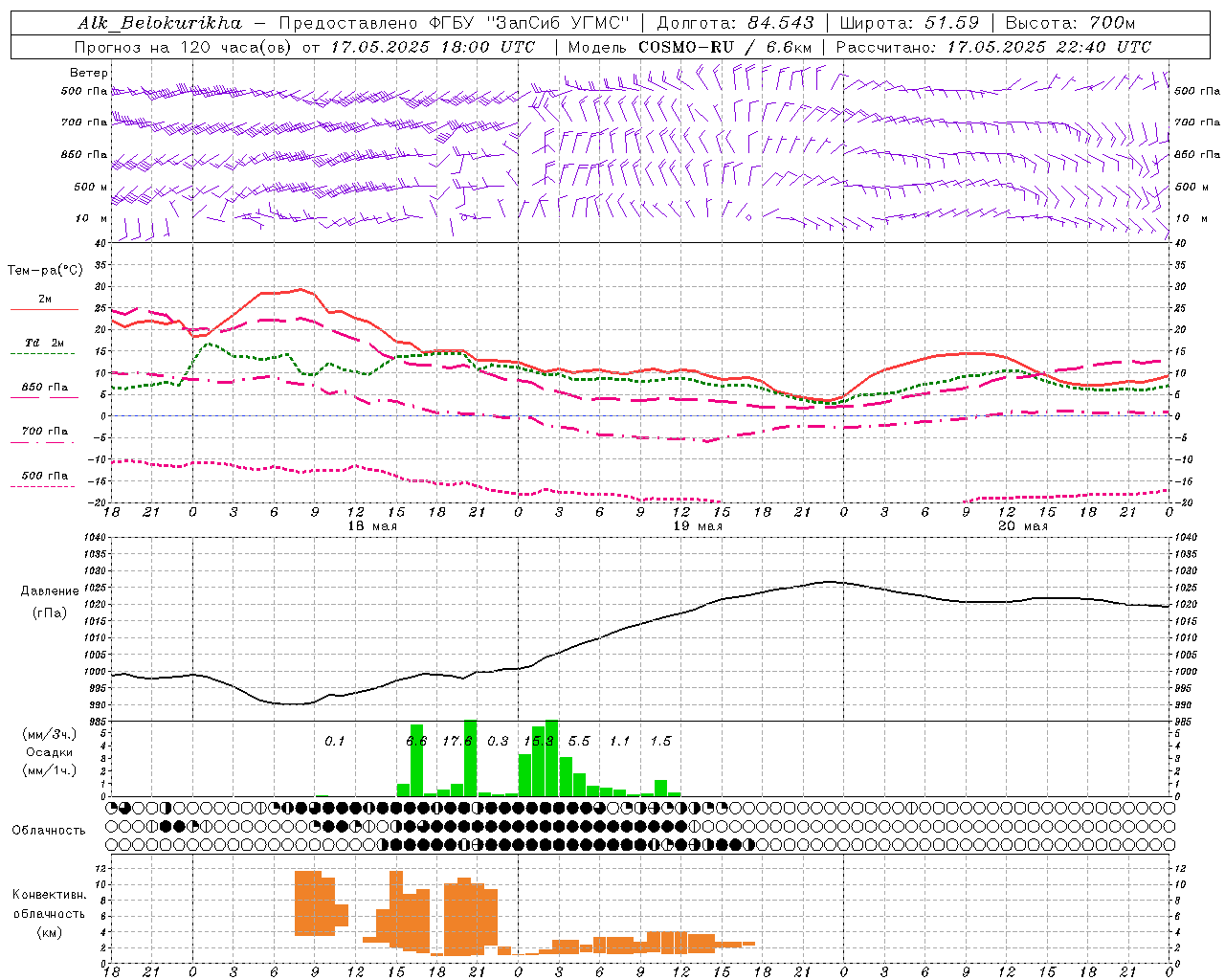The image size is (1225, 980).
Task: Click the '6.6' precipitation total
Action: pyautogui.click(x=416, y=741)
